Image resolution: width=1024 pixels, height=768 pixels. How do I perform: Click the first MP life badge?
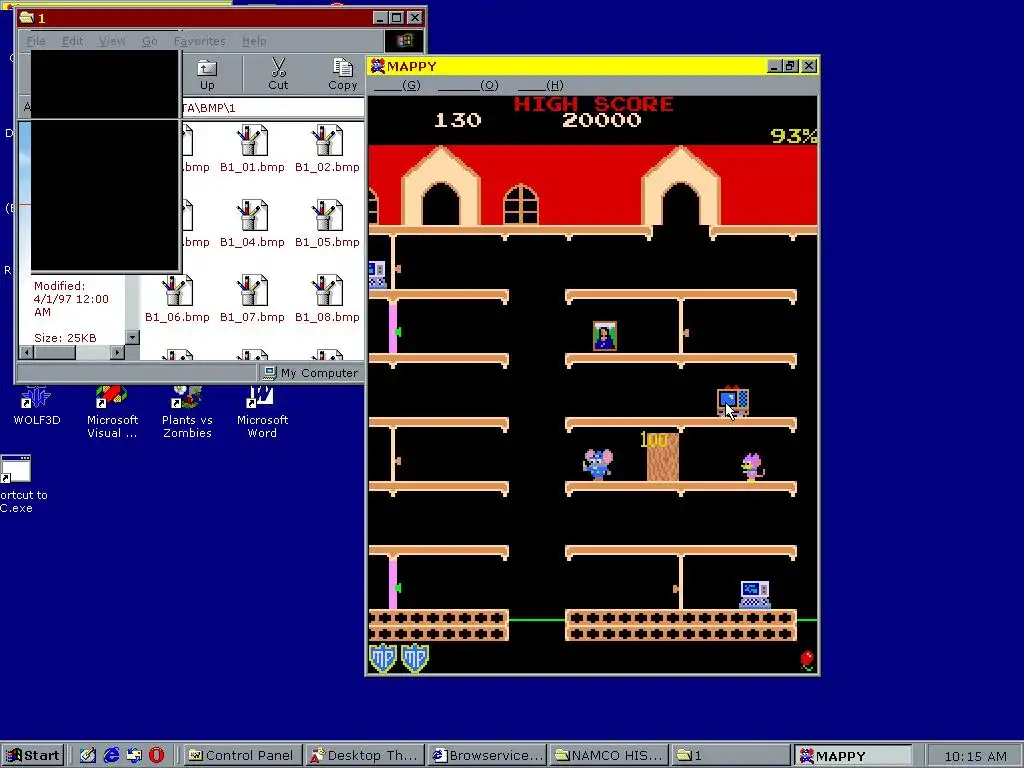click(383, 658)
